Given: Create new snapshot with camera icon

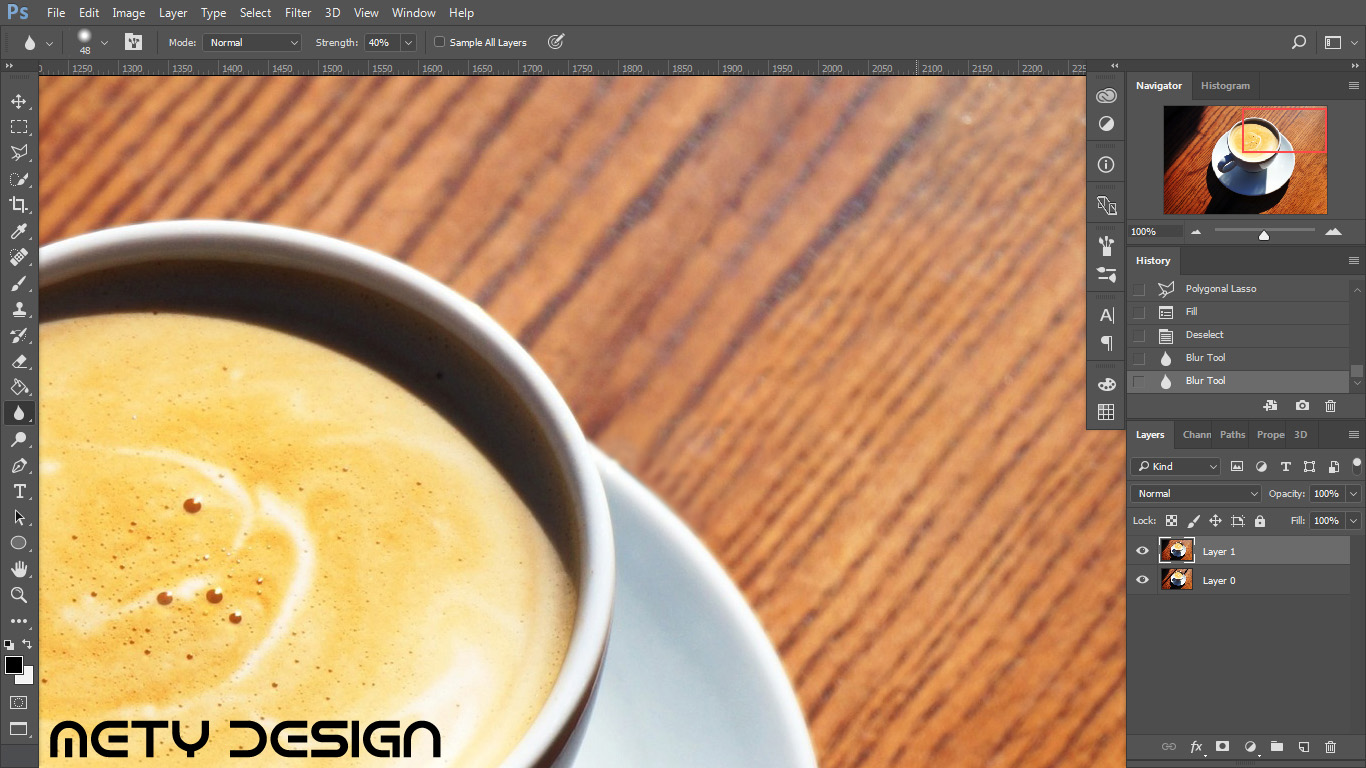Looking at the screenshot, I should pyautogui.click(x=1302, y=406).
